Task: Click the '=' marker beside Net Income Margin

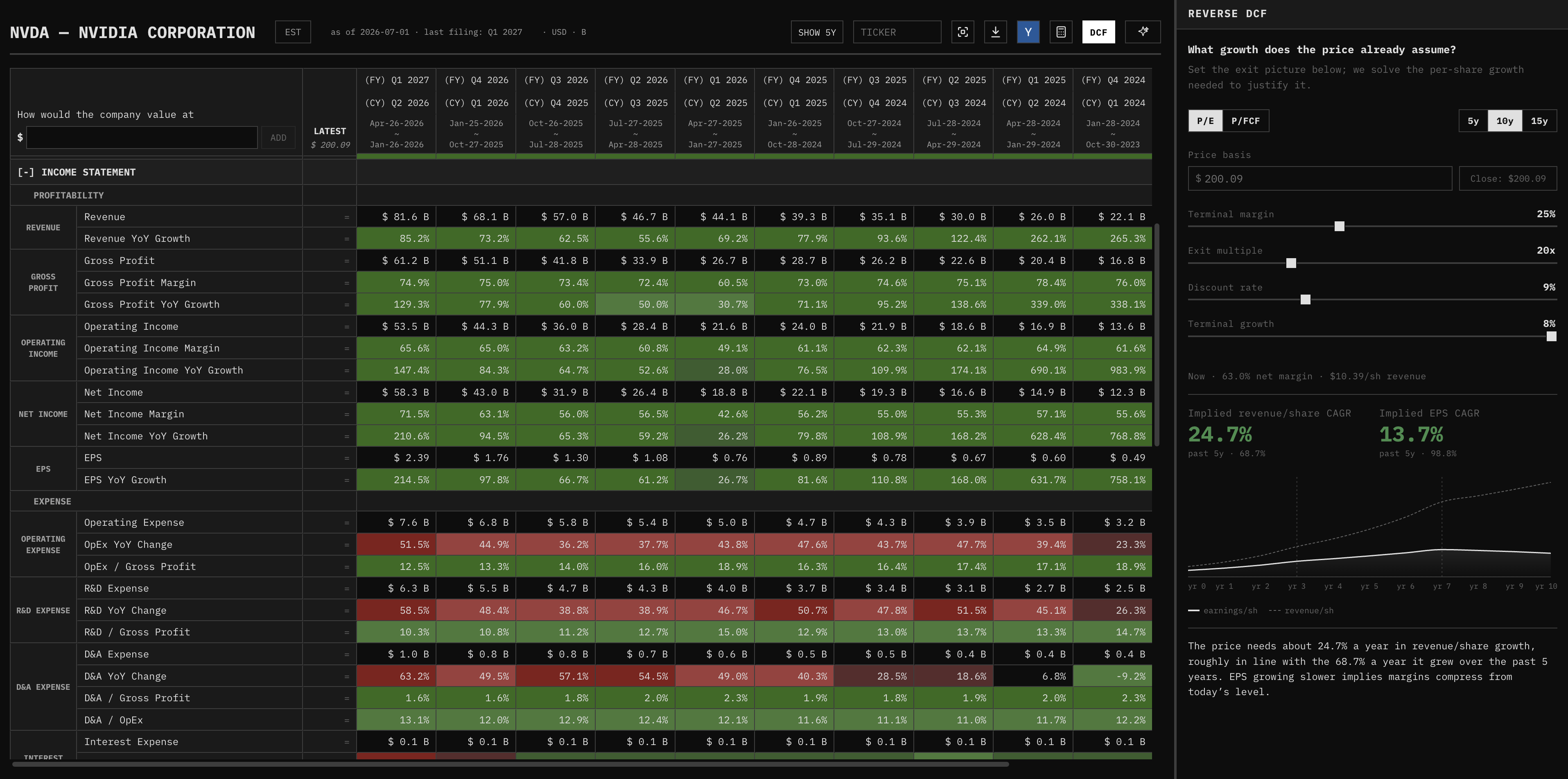Action: [347, 414]
